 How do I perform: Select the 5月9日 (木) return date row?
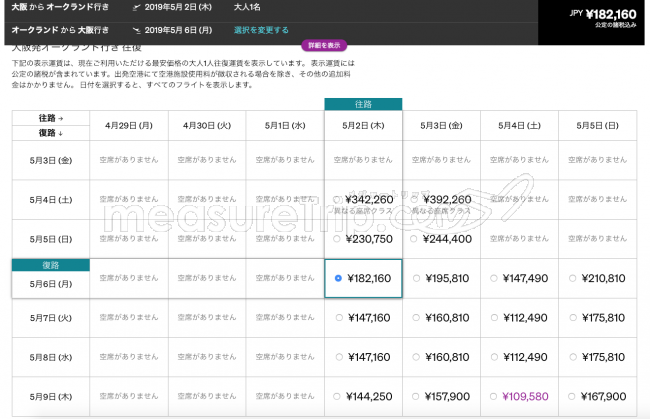pos(51,397)
